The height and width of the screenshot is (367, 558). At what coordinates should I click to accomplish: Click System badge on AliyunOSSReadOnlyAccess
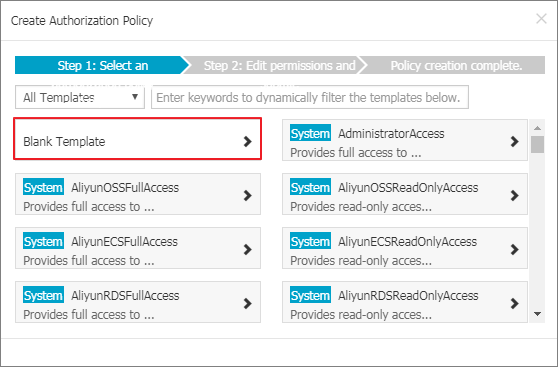[310, 187]
